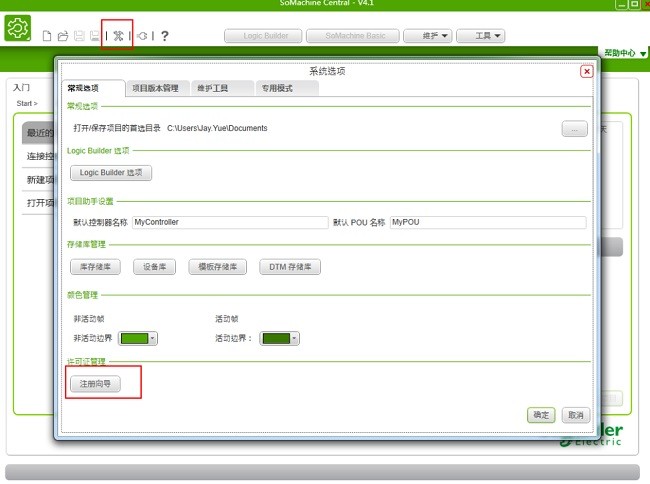Edit the default controller name field
The image size is (650, 484).
(230, 223)
